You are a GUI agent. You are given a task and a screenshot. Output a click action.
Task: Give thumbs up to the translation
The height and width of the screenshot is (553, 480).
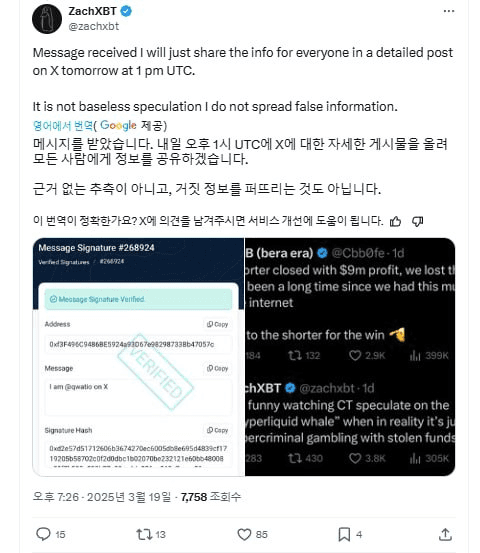coord(396,221)
